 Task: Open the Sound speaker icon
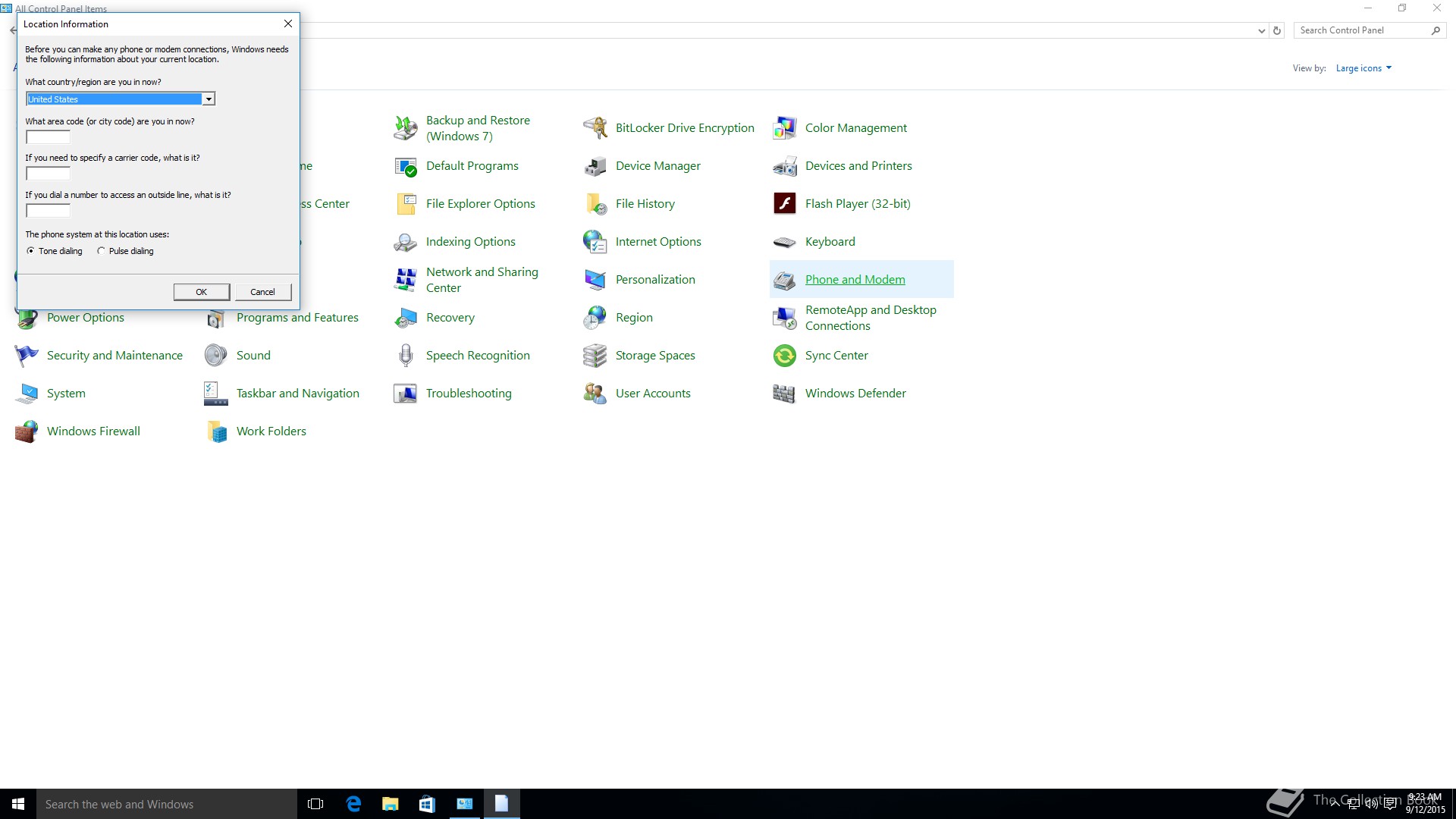(x=216, y=356)
